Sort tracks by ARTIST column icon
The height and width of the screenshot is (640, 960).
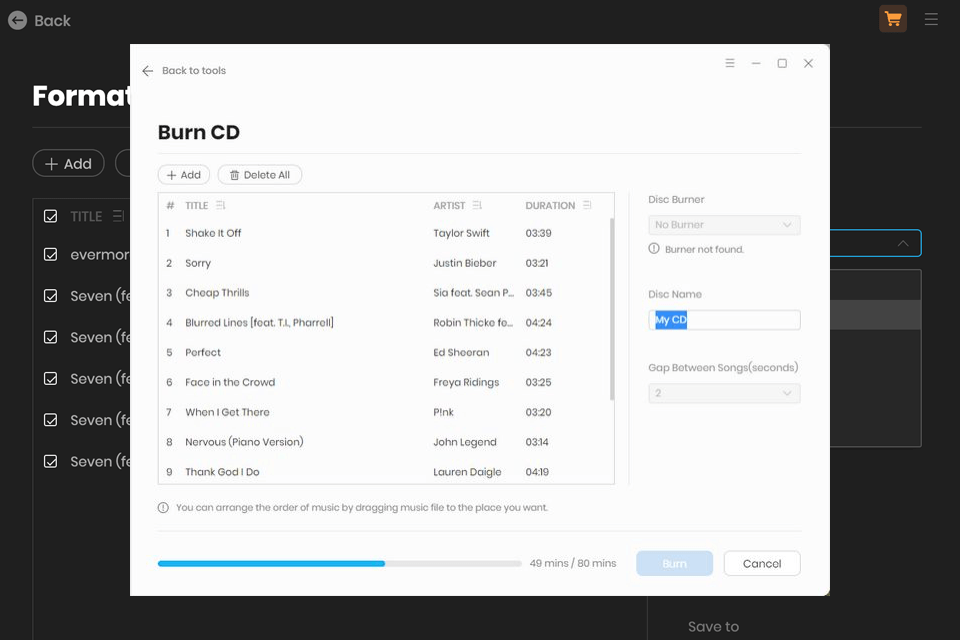(477, 205)
